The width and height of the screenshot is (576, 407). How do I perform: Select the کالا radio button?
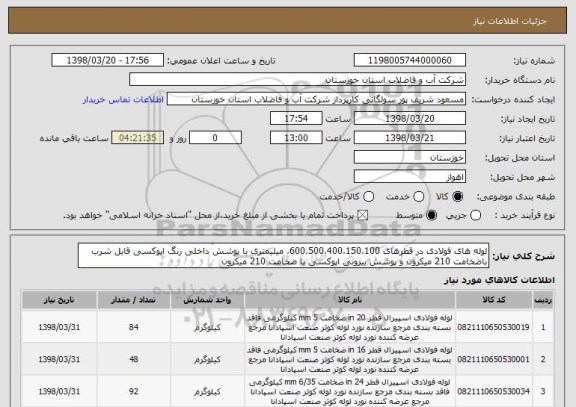click(x=458, y=197)
